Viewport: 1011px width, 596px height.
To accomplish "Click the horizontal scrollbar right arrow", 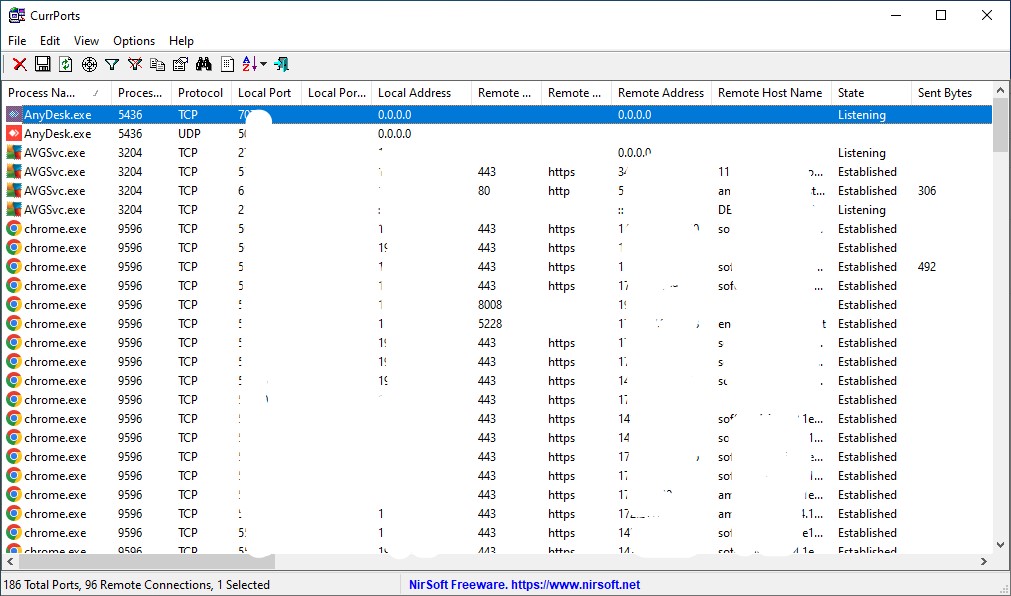I will pos(984,562).
